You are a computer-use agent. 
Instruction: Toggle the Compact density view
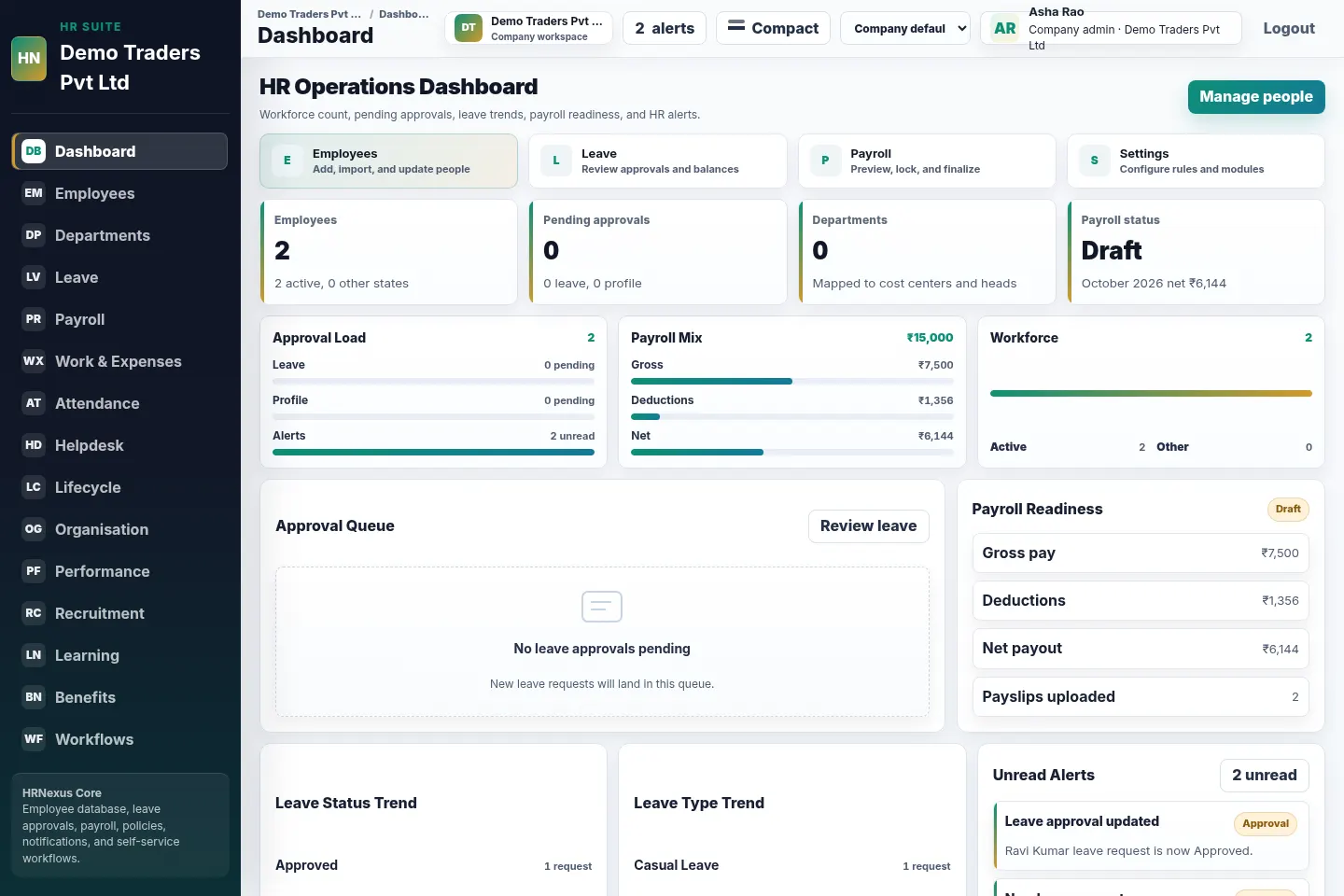pos(773,28)
